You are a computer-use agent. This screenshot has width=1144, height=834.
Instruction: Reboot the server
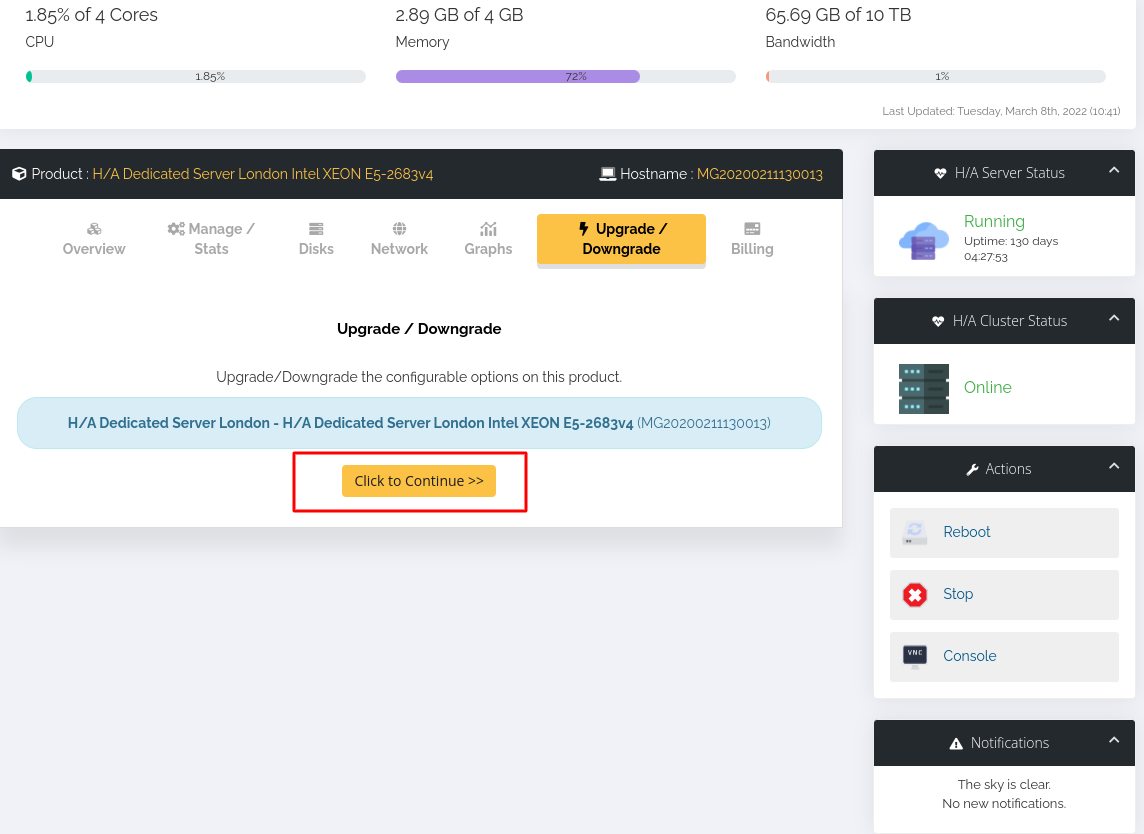click(1004, 533)
